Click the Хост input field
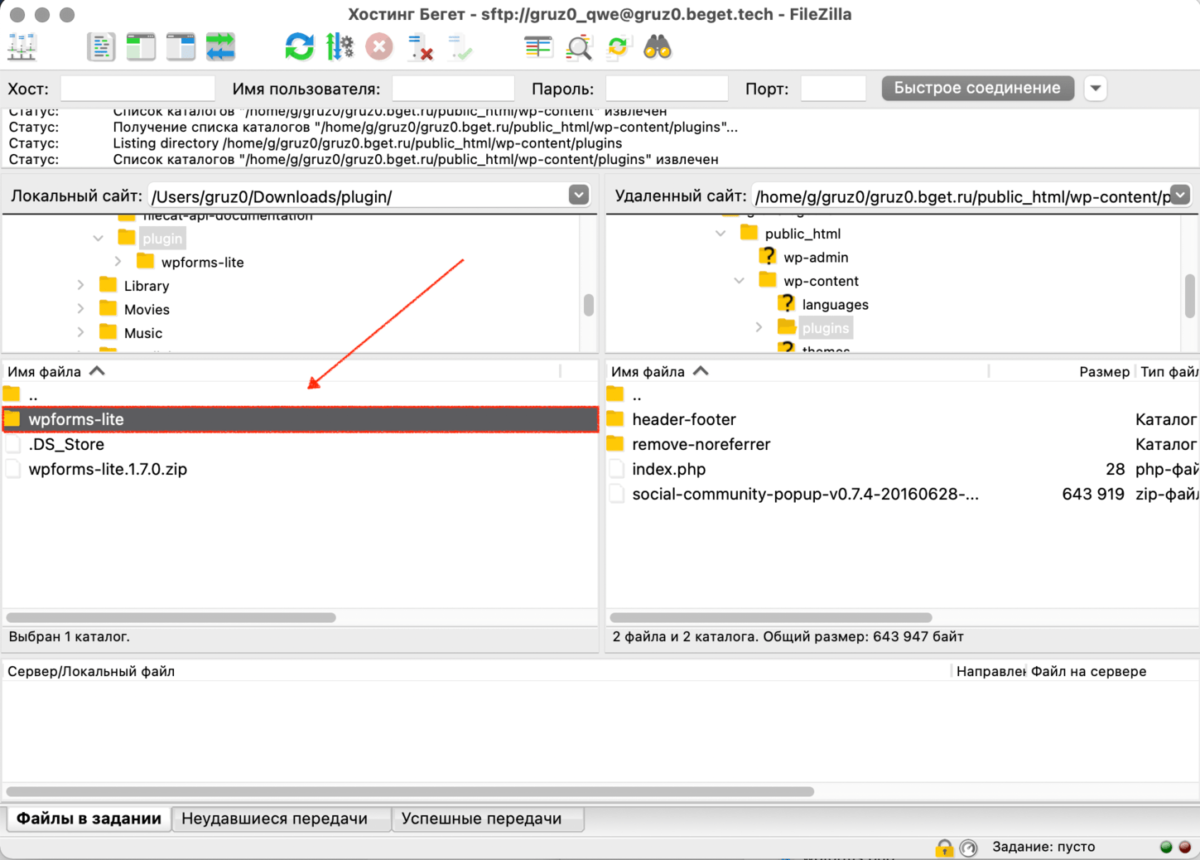 click(138, 88)
